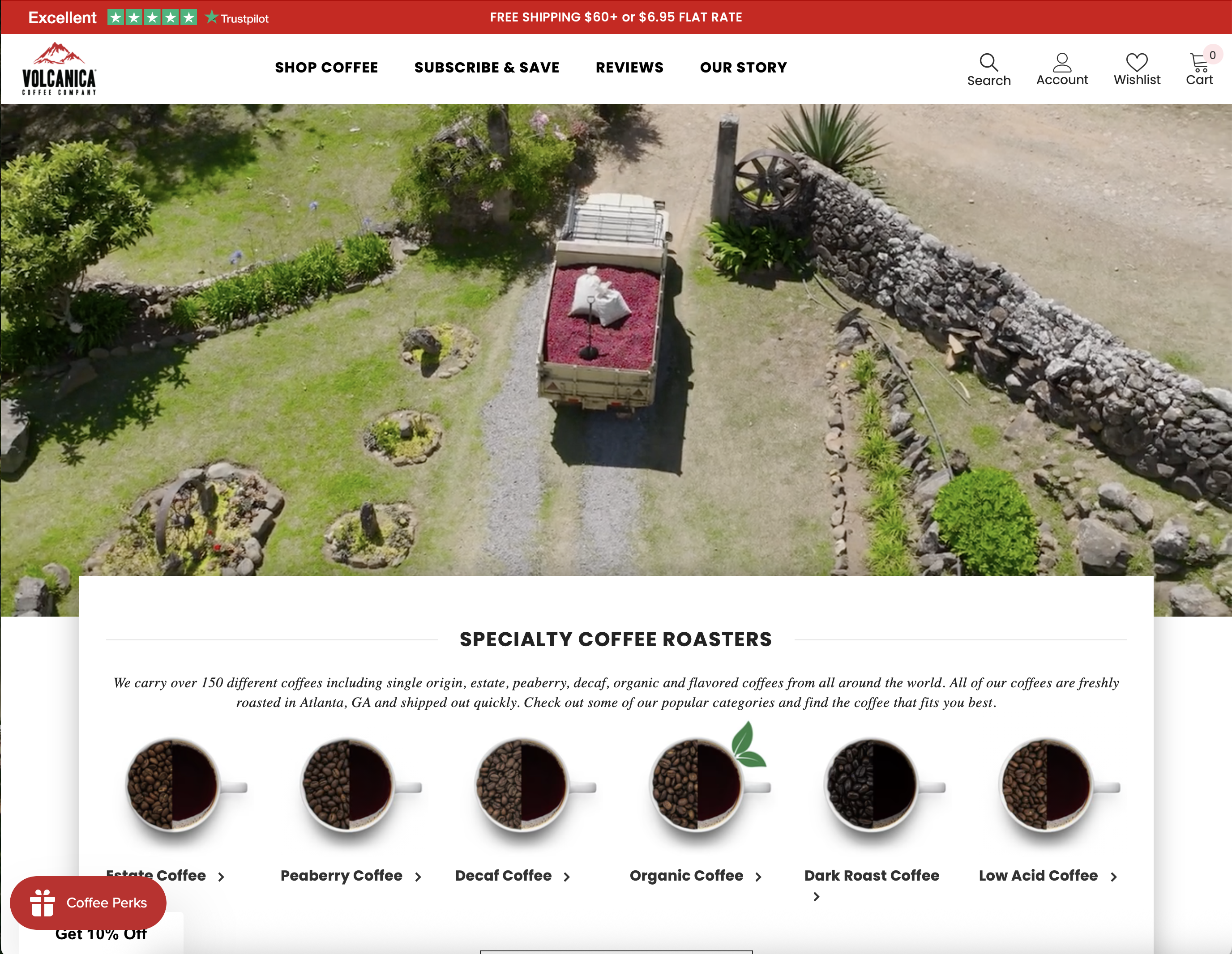Viewport: 1232px width, 954px height.
Task: Click the Trustpilot star rating badge
Action: 152,17
